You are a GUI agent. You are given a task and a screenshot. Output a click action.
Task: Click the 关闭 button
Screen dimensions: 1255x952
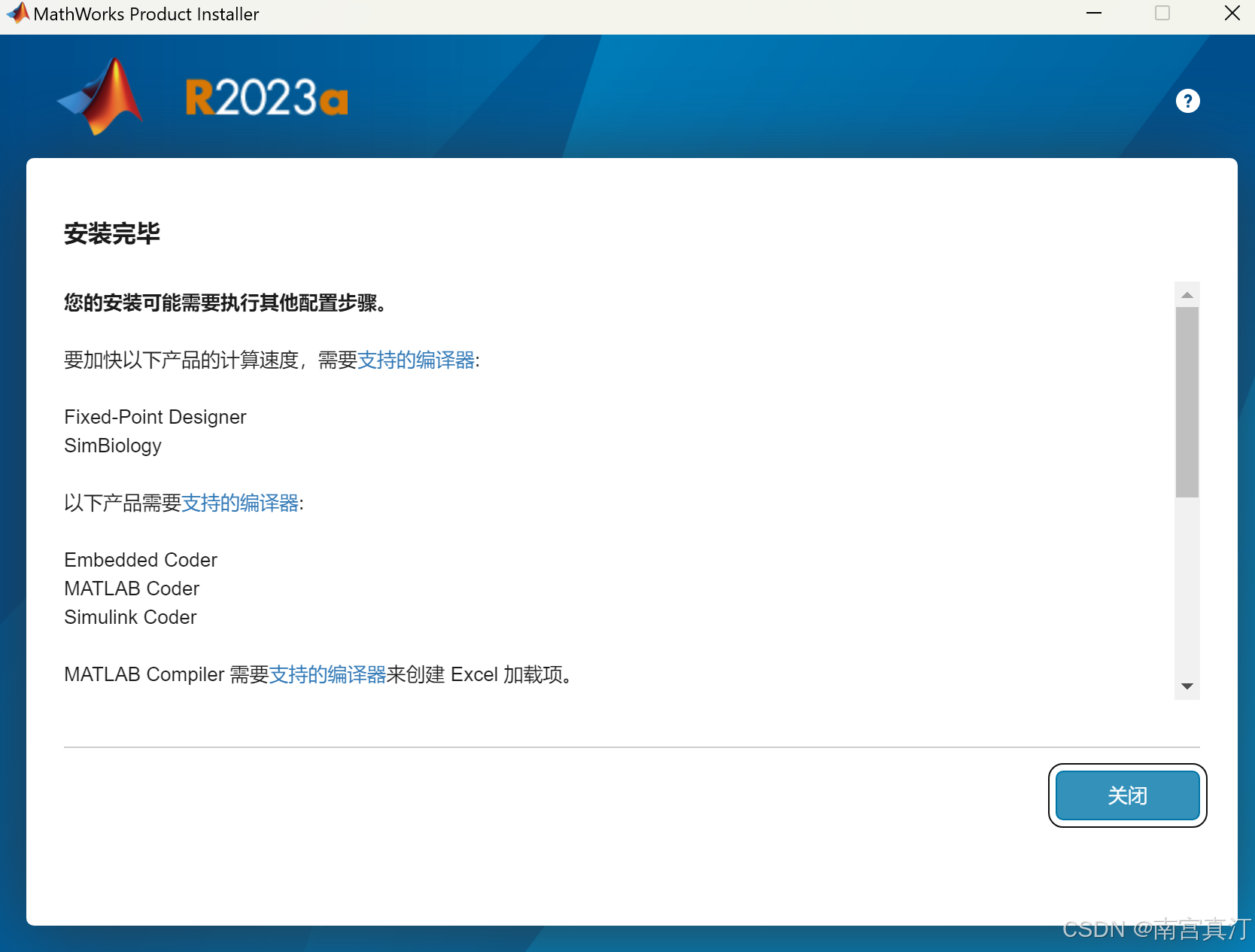coord(1127,795)
